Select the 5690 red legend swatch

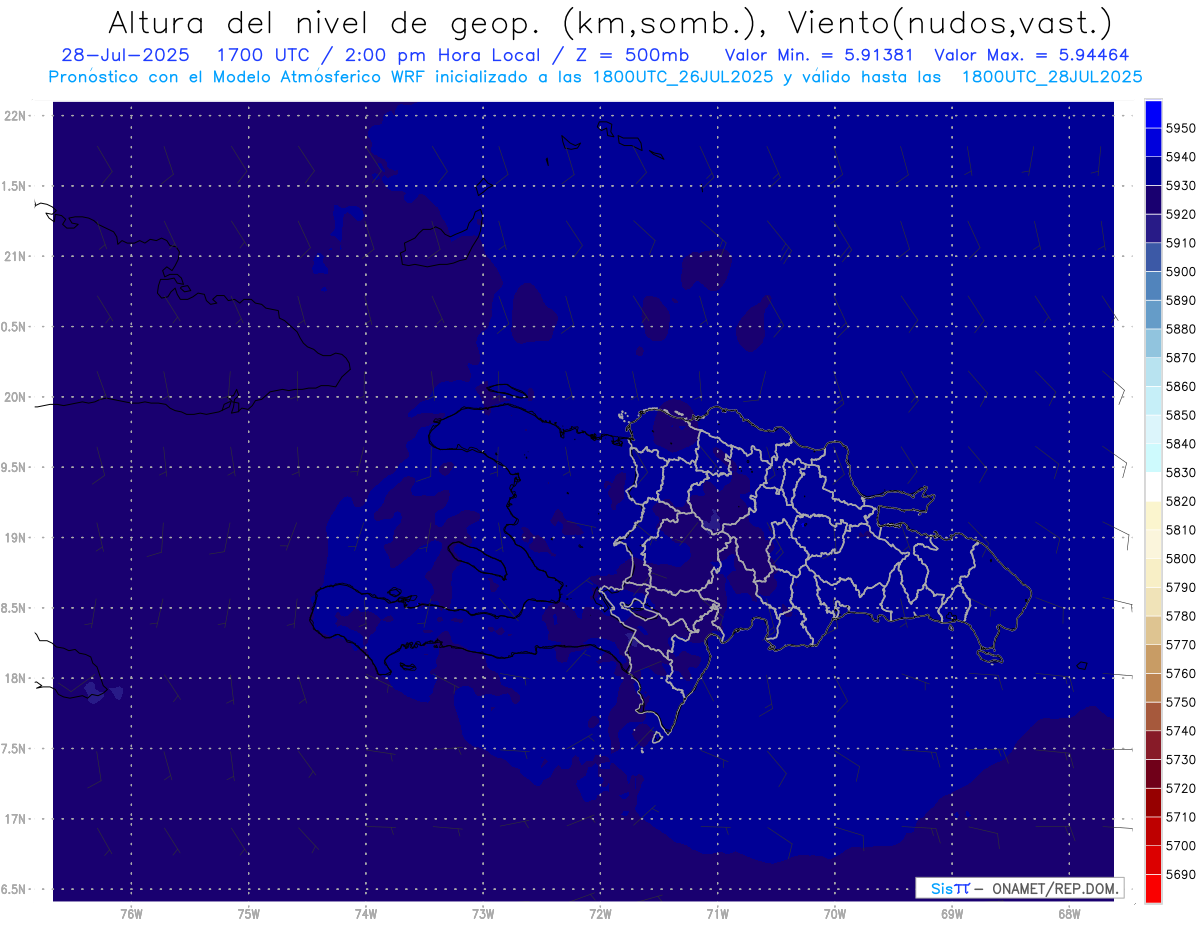[x=1153, y=888]
